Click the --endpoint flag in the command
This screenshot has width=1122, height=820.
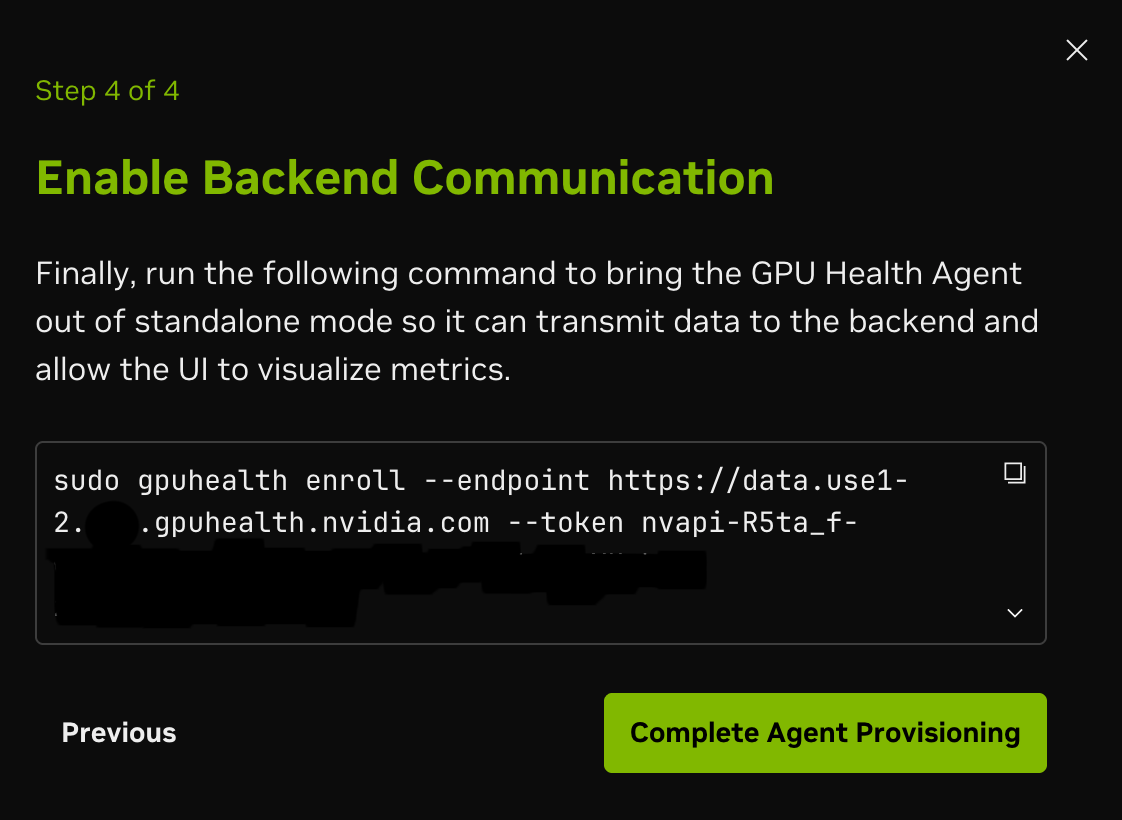pos(506,481)
